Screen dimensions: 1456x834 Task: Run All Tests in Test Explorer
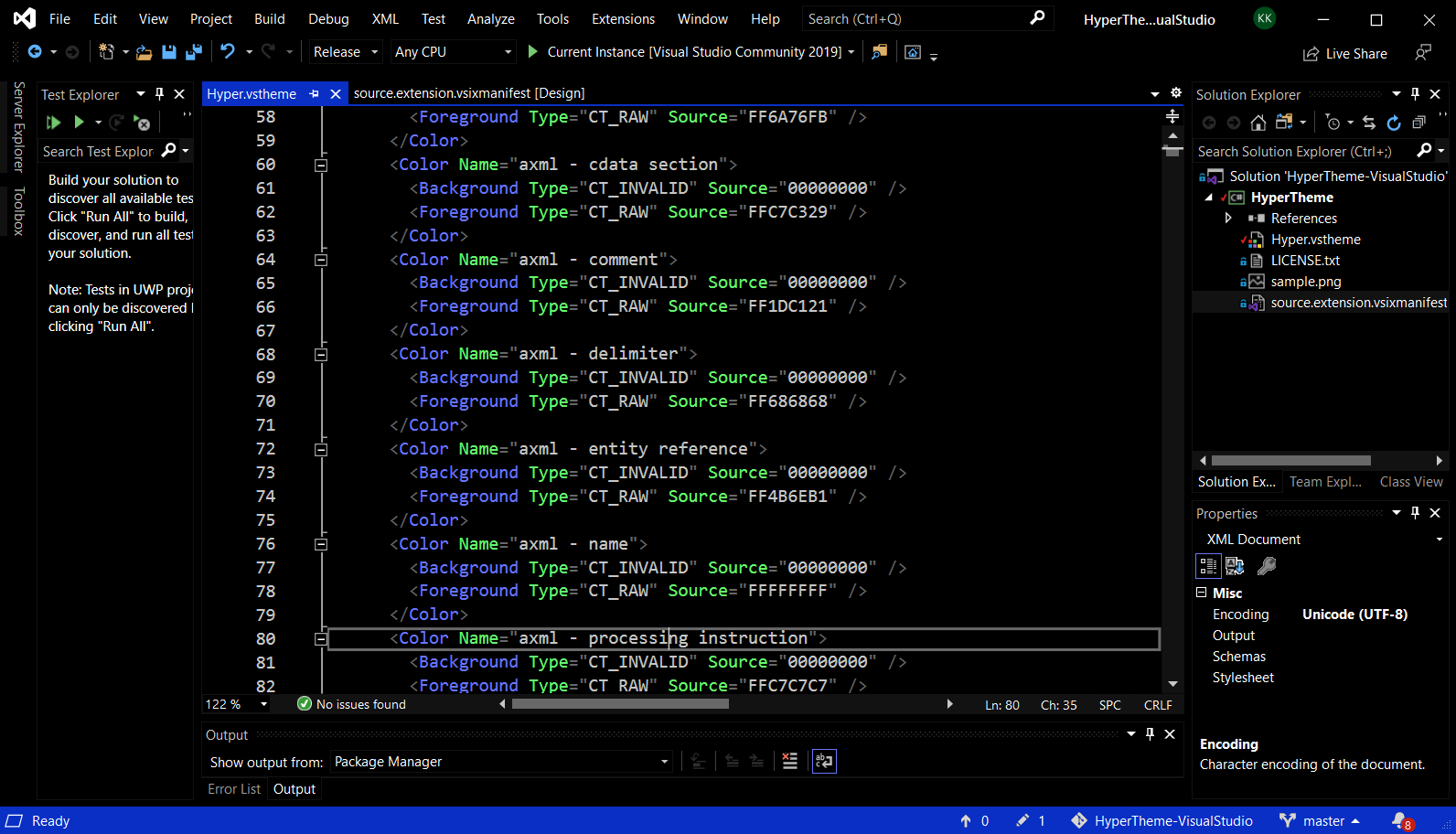click(53, 122)
